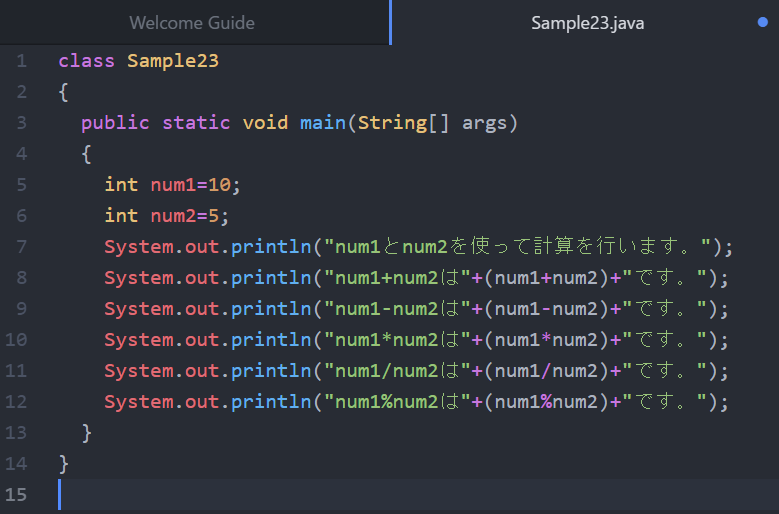Screen dimensions: 779x514
Task: Click line number 15 in the gutter
Action: (15, 495)
